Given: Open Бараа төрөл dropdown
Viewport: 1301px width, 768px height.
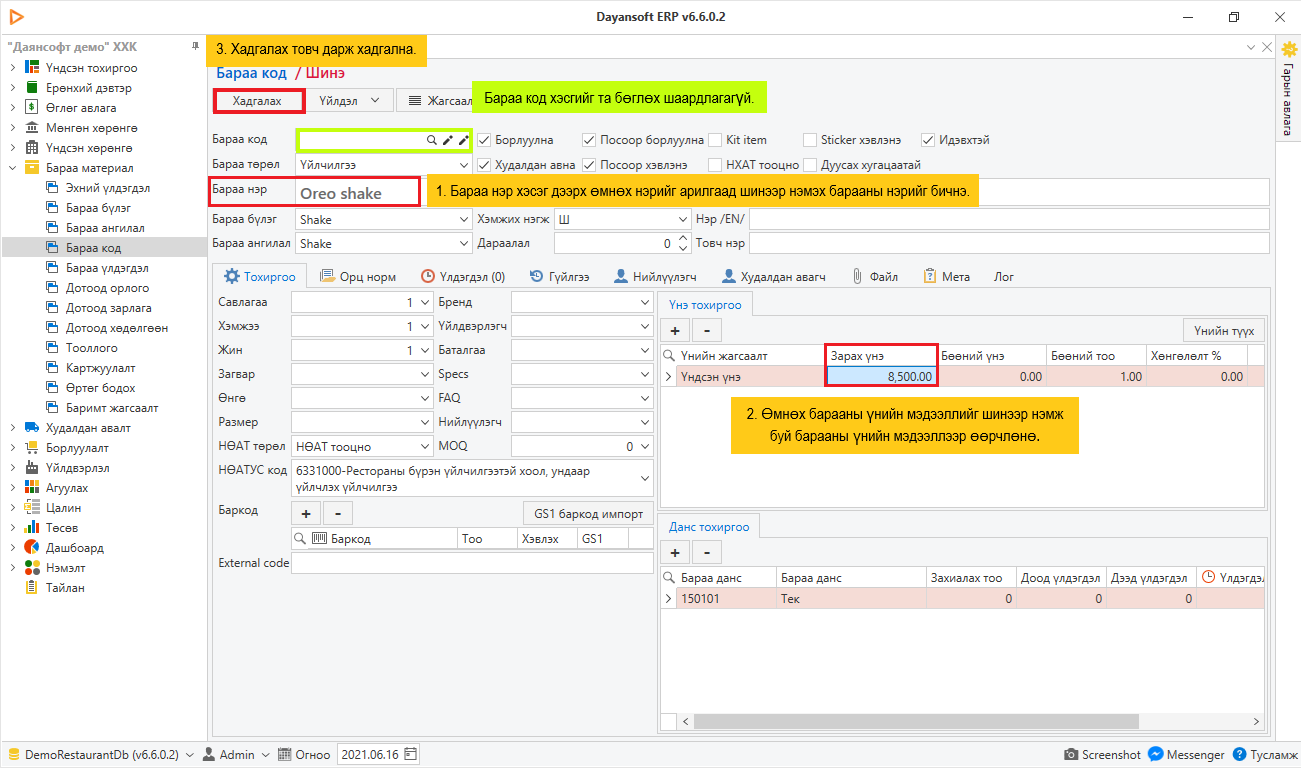Looking at the screenshot, I should point(464,164).
